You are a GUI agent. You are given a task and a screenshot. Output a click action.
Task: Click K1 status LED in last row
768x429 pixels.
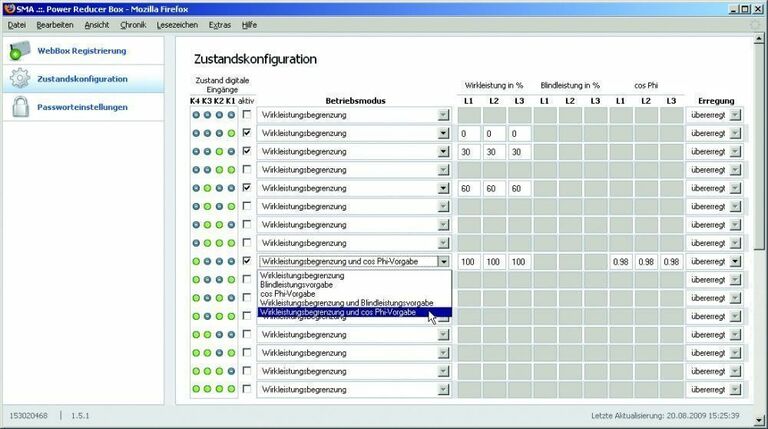[232, 389]
